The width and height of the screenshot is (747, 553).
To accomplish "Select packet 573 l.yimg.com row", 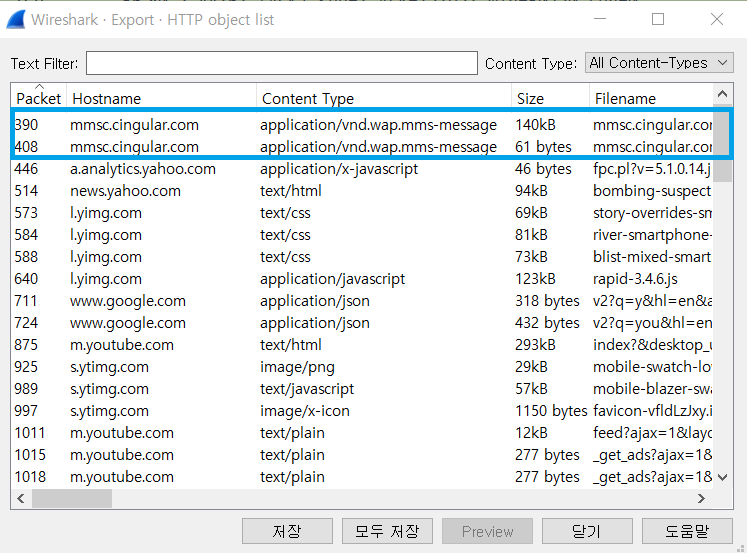I will tap(363, 212).
